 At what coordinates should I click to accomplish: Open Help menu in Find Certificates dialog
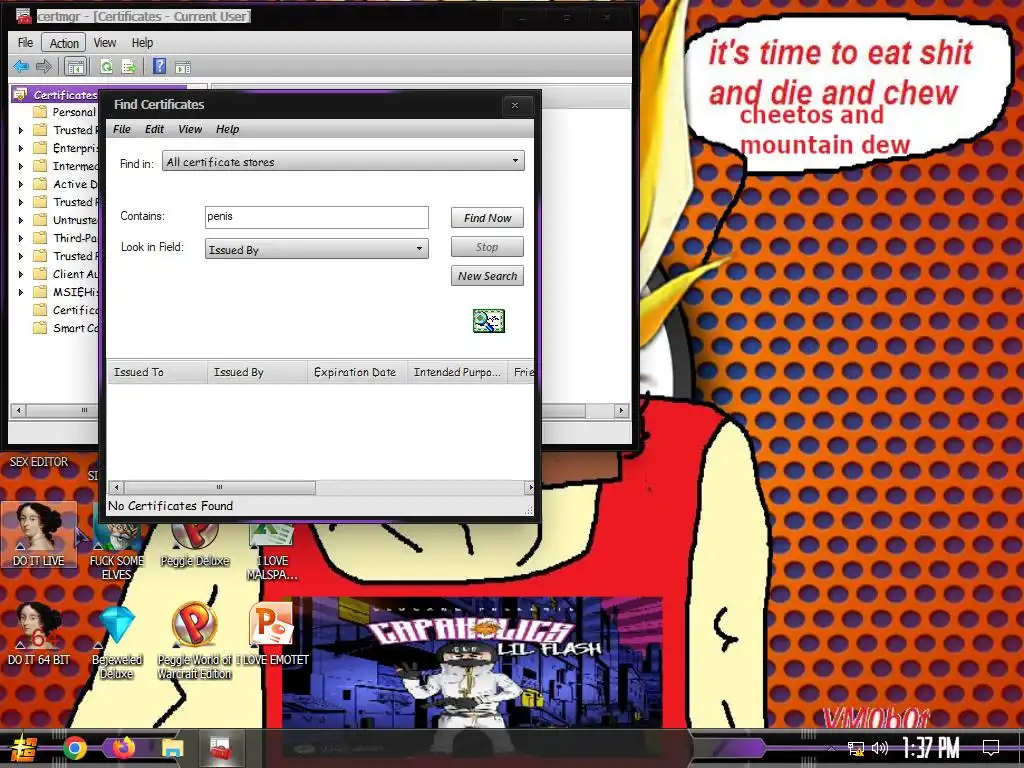point(227,129)
